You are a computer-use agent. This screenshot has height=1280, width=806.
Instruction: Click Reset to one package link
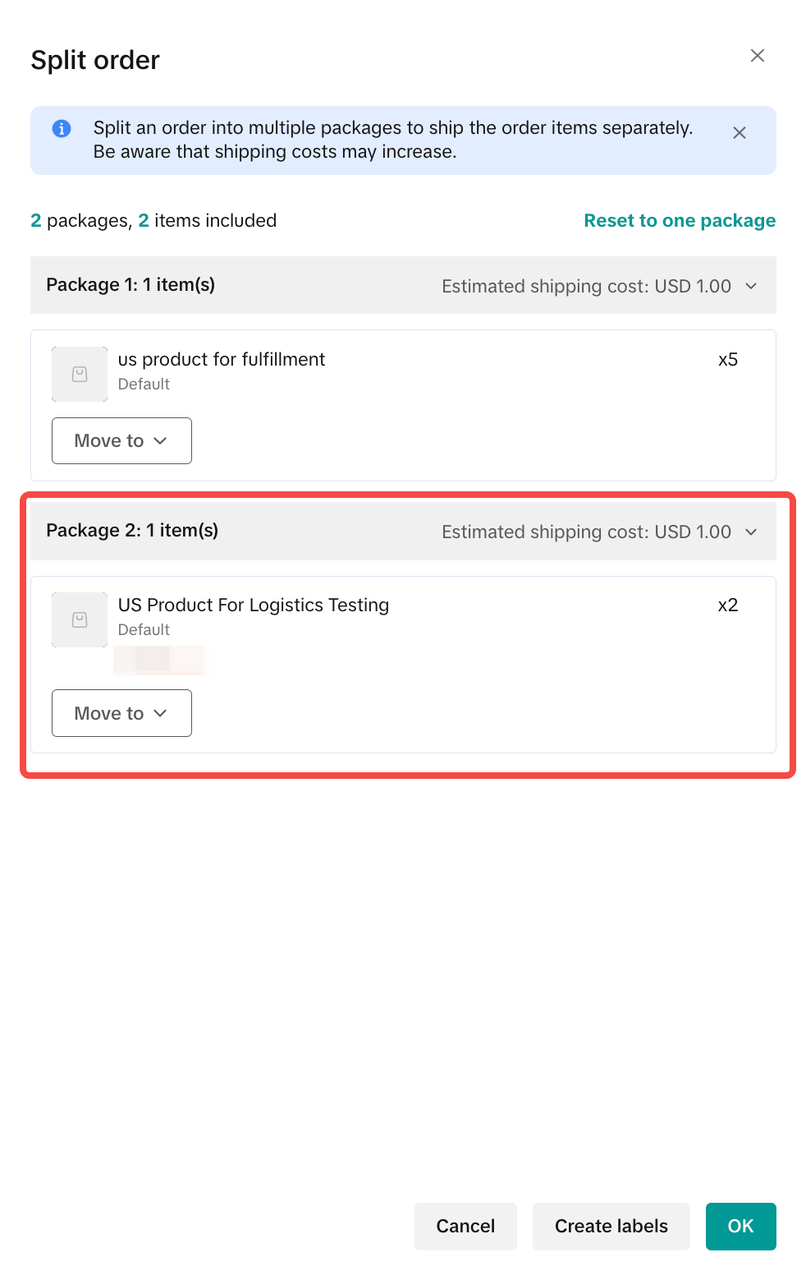click(x=679, y=221)
